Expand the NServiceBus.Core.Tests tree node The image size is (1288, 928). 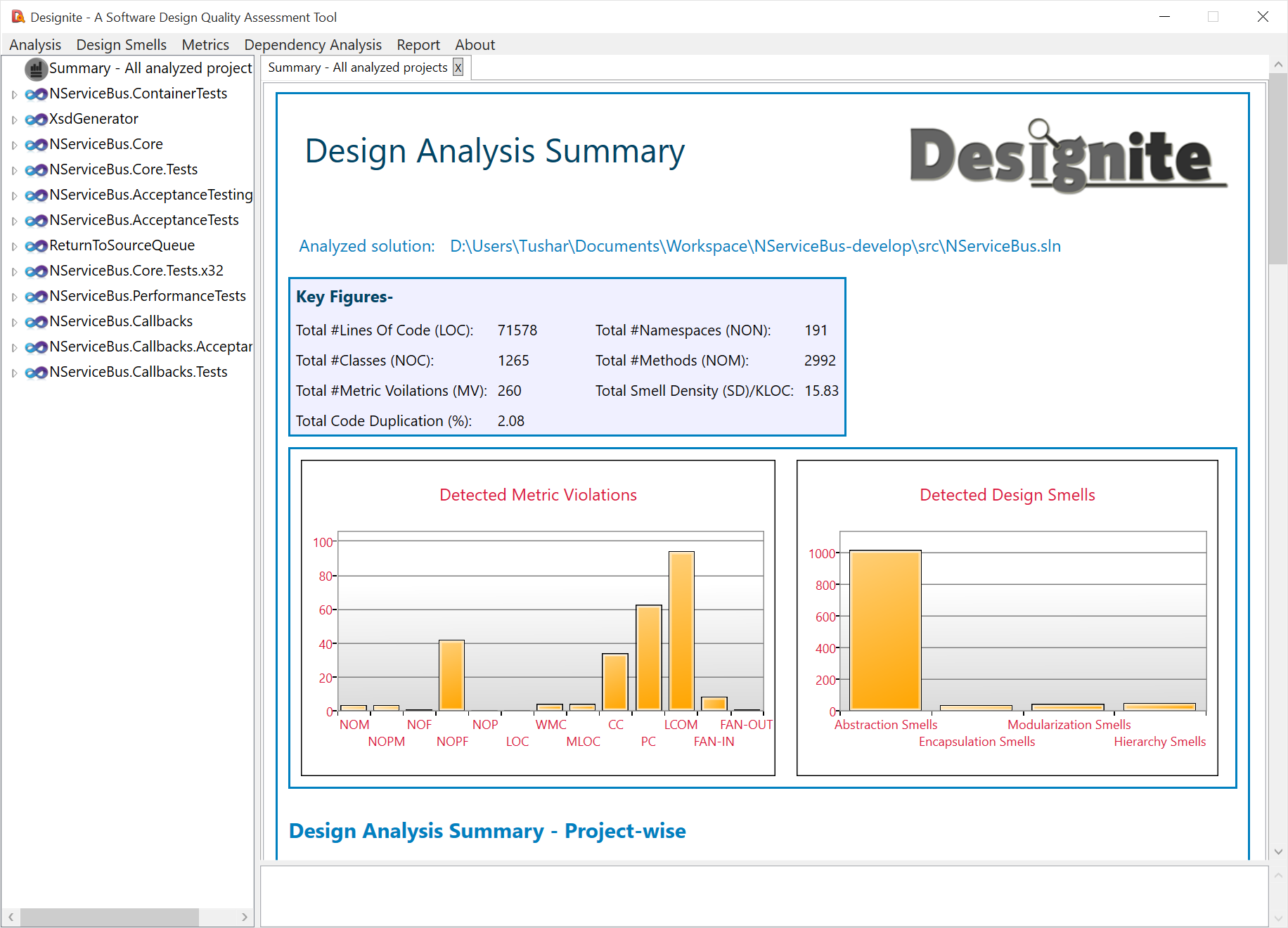coord(14,170)
